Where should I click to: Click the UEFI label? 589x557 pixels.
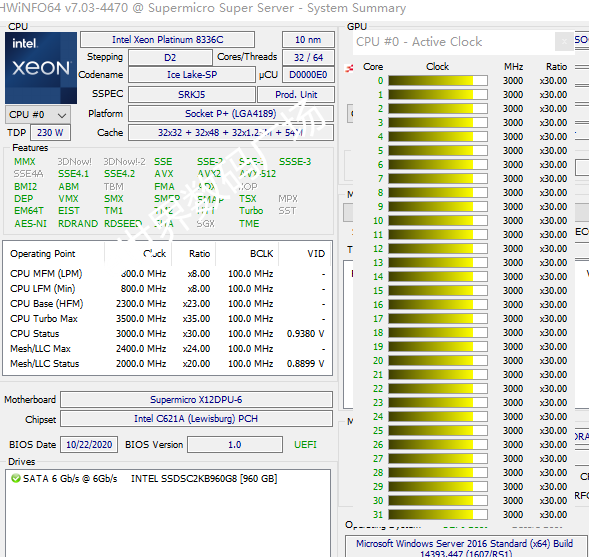[305, 445]
